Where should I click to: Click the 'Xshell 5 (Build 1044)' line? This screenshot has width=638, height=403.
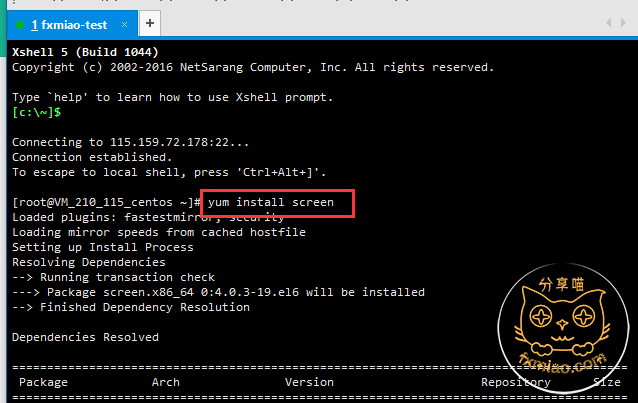pyautogui.click(x=85, y=52)
